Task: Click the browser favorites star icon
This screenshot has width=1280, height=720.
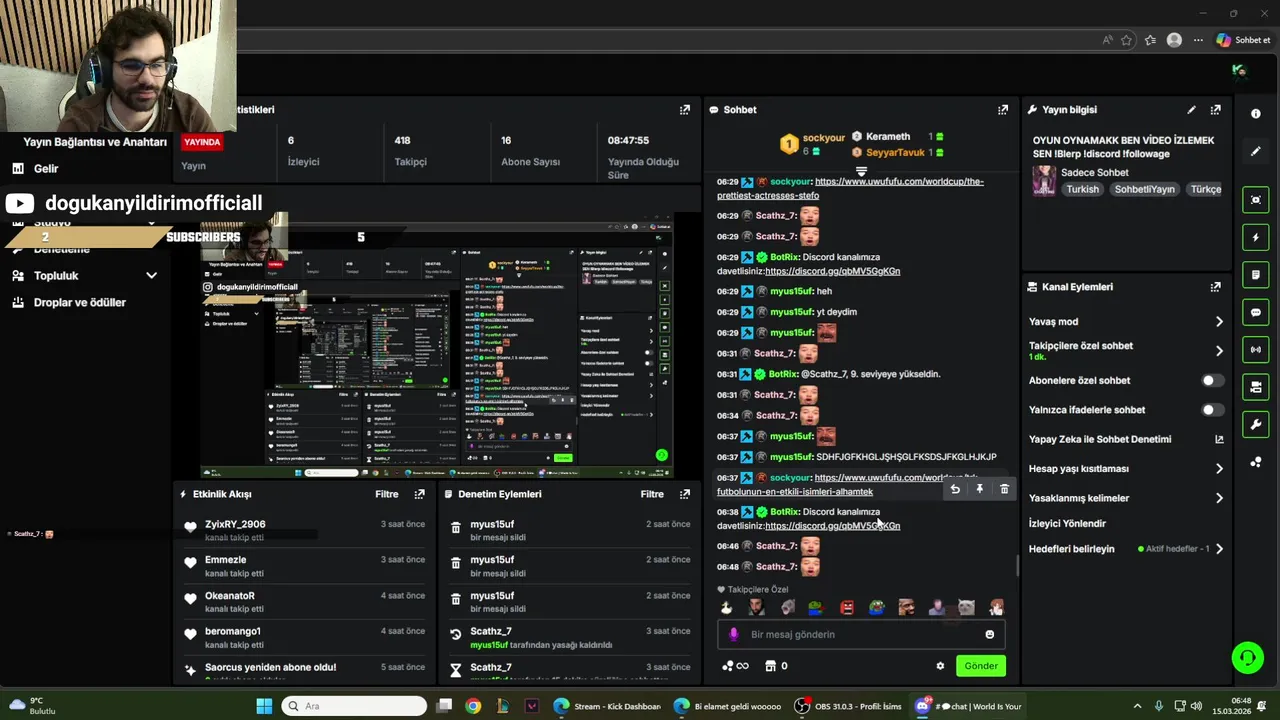Action: click(1127, 40)
